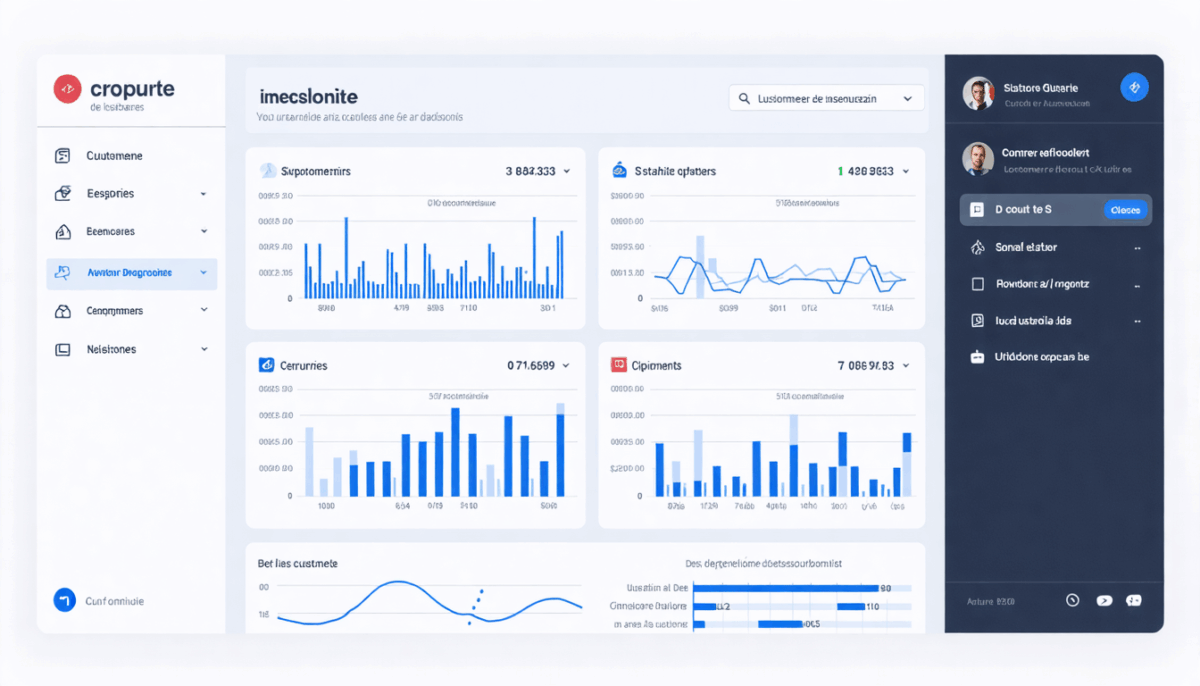Image resolution: width=1200 pixels, height=686 pixels.
Task: Open the lucd ustroila ids entry
Action: click(x=1034, y=321)
